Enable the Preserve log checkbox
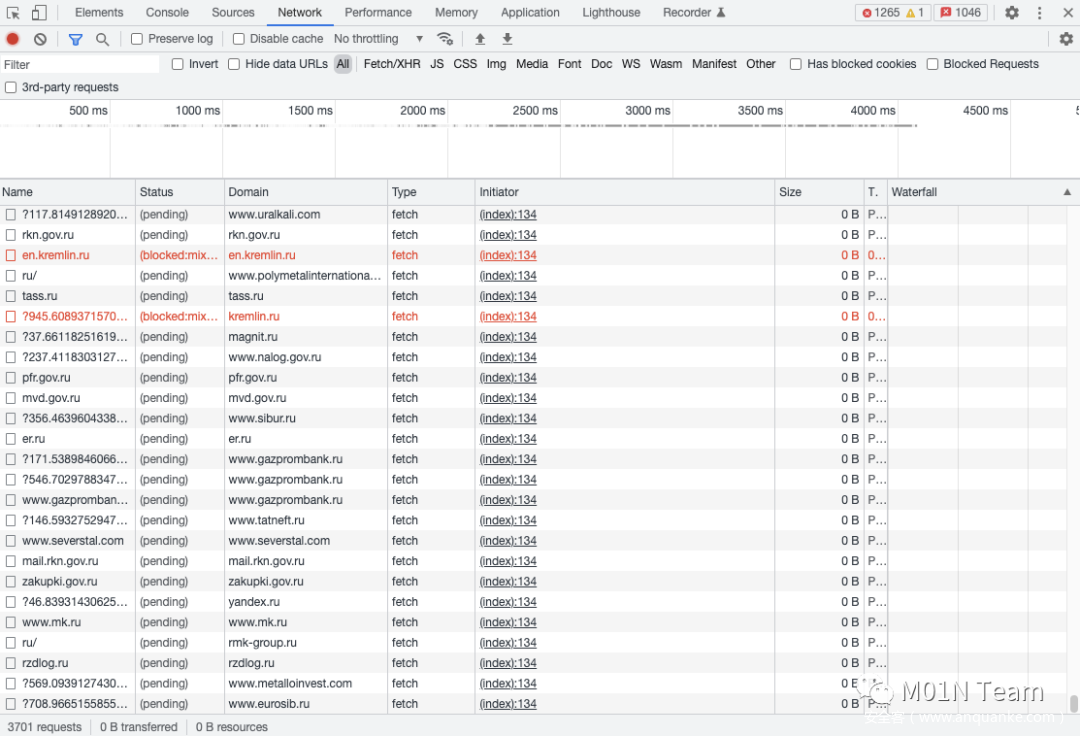The width and height of the screenshot is (1080, 736). [137, 39]
